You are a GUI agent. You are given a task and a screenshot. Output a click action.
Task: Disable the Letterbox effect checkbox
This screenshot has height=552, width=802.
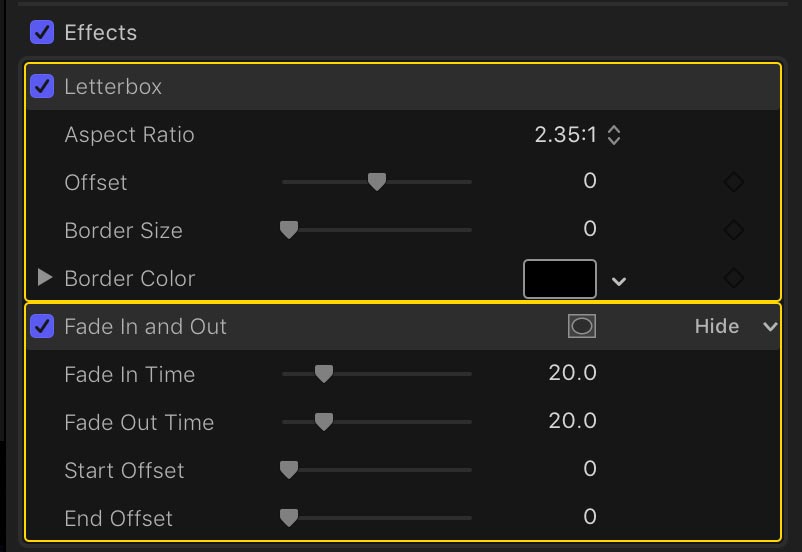pos(42,86)
